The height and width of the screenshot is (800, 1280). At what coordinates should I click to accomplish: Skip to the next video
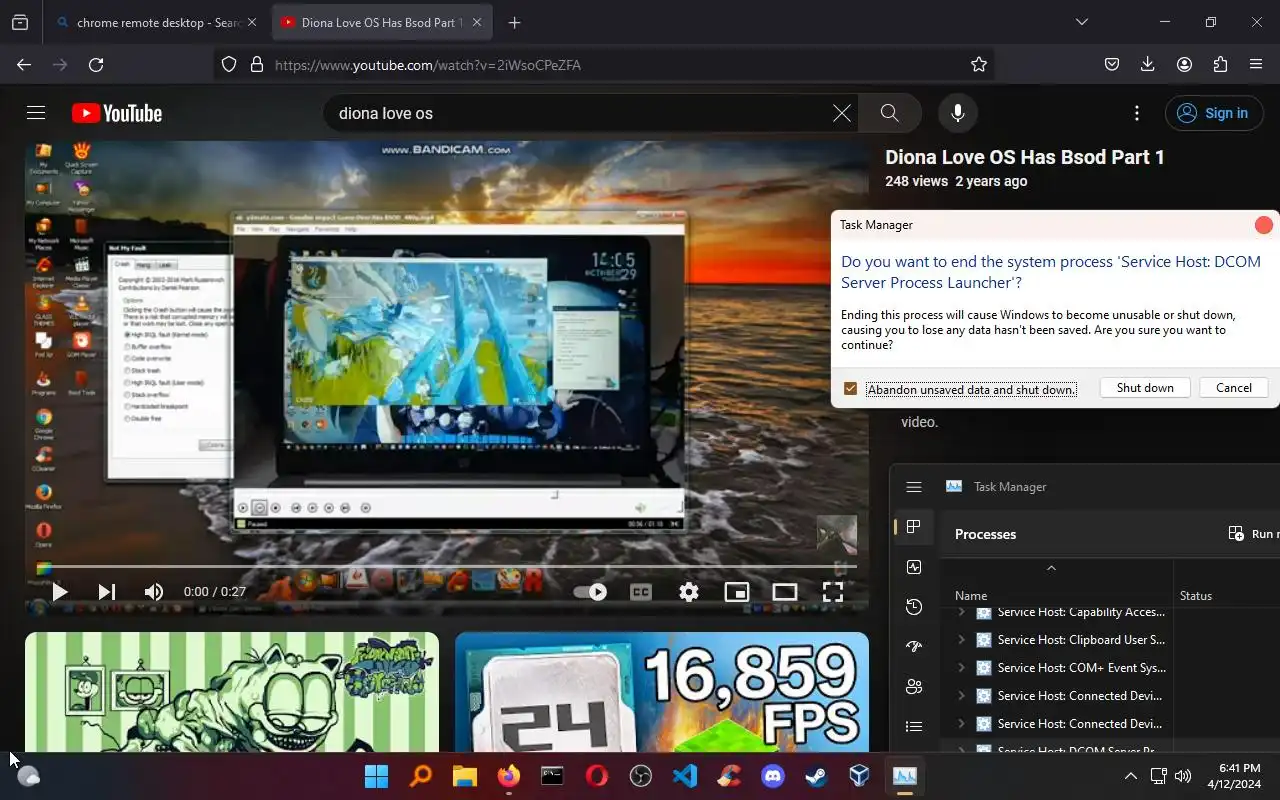pyautogui.click(x=107, y=592)
